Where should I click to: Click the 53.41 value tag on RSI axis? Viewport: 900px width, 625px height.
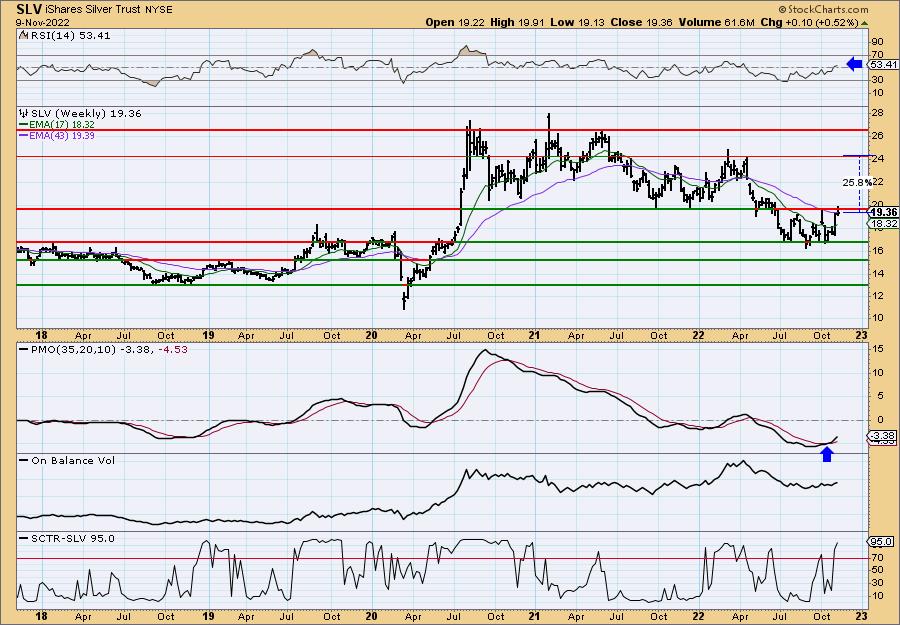coord(883,64)
